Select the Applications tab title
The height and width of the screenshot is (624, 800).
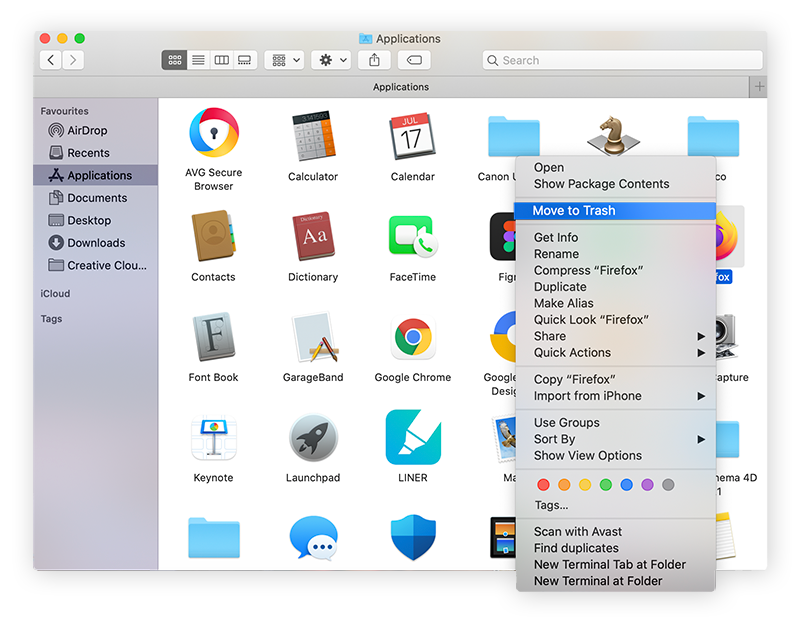[x=401, y=87]
